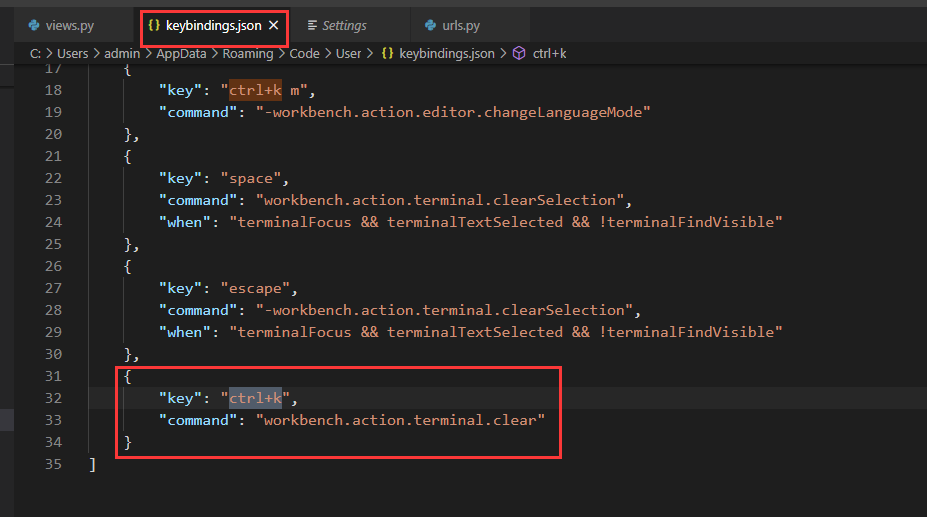Image resolution: width=927 pixels, height=517 pixels.
Task: Click the changeLanguageMode command string
Action: (453, 112)
